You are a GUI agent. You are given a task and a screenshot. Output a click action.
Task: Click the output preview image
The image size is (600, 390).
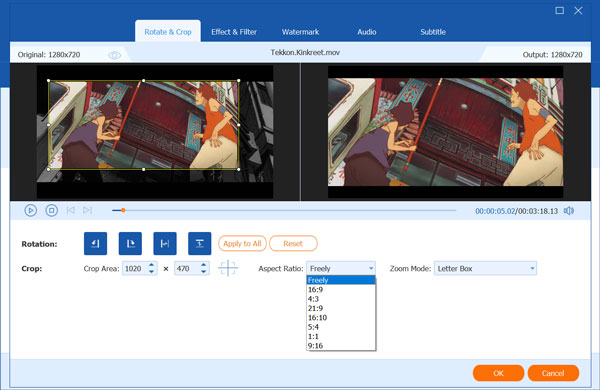[445, 132]
